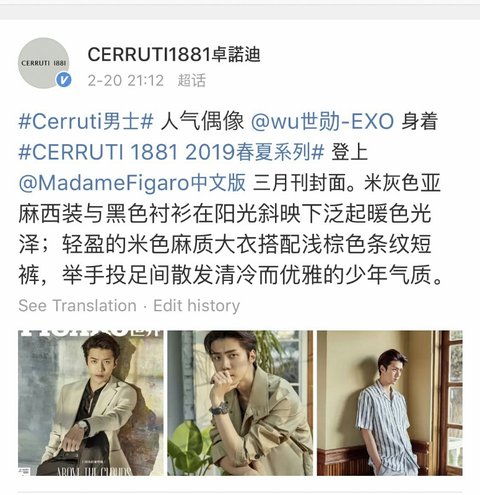Viewport: 480px width, 495px height.
Task: Tap the final line ending 少年气质
Action: click(230, 275)
